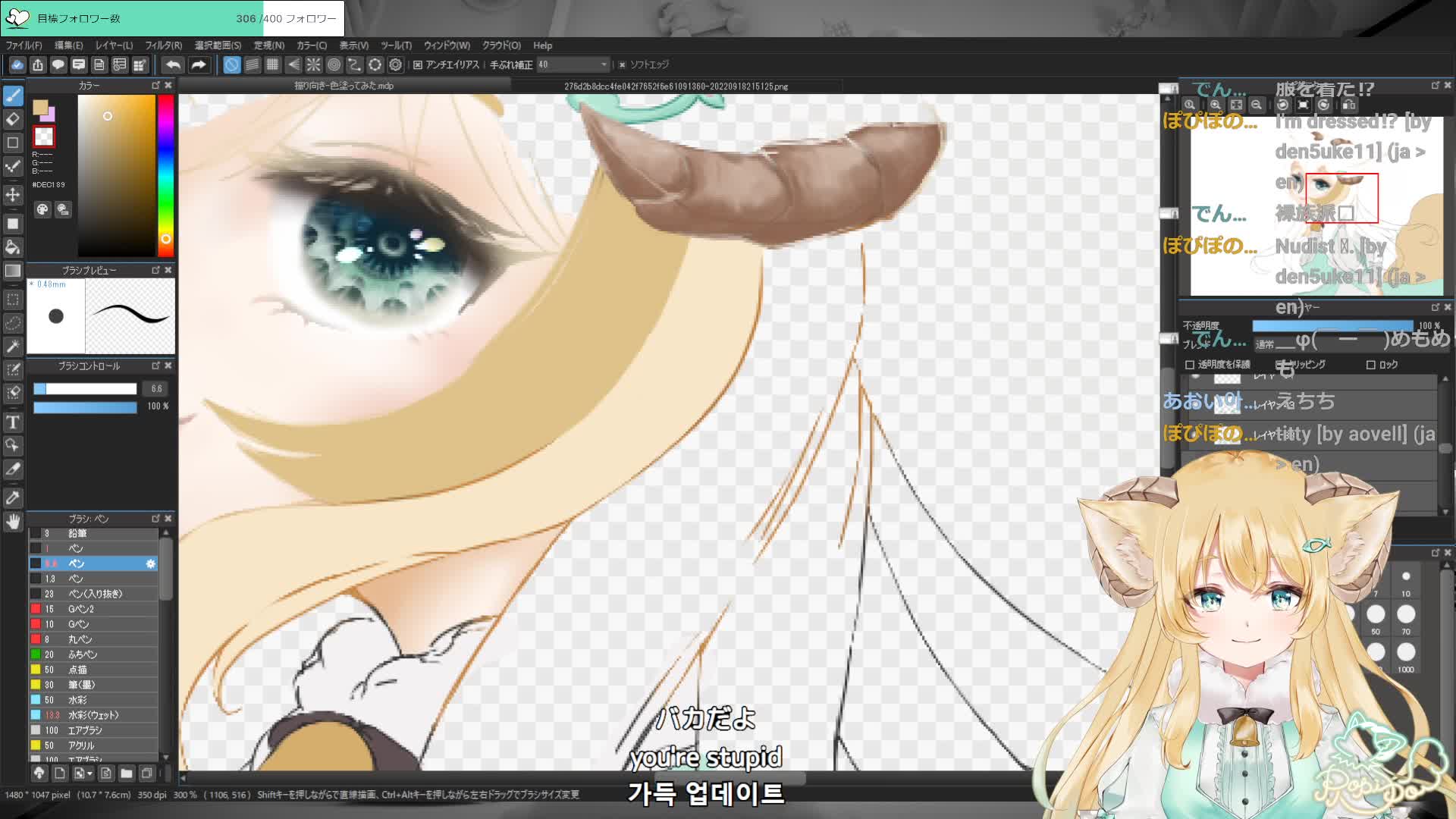The image size is (1456, 819).
Task: Choose the 丸ペン brush
Action: point(93,639)
